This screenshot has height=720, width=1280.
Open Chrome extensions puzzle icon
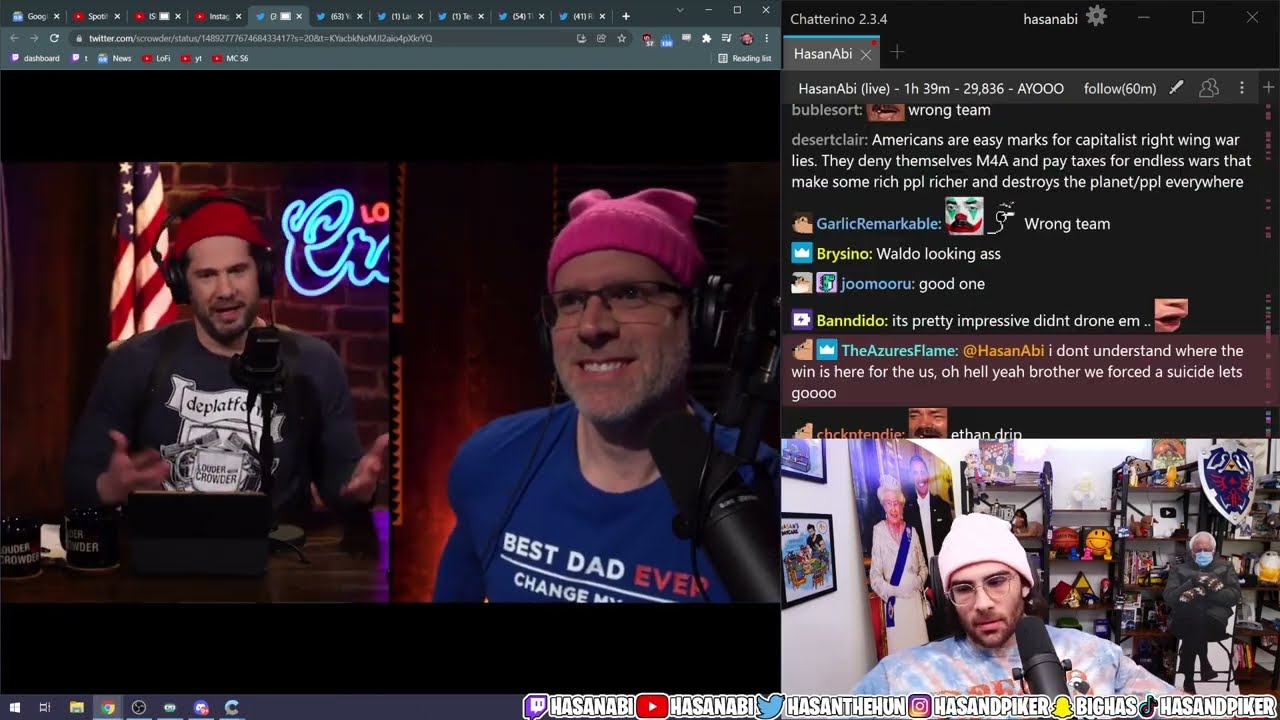point(706,38)
